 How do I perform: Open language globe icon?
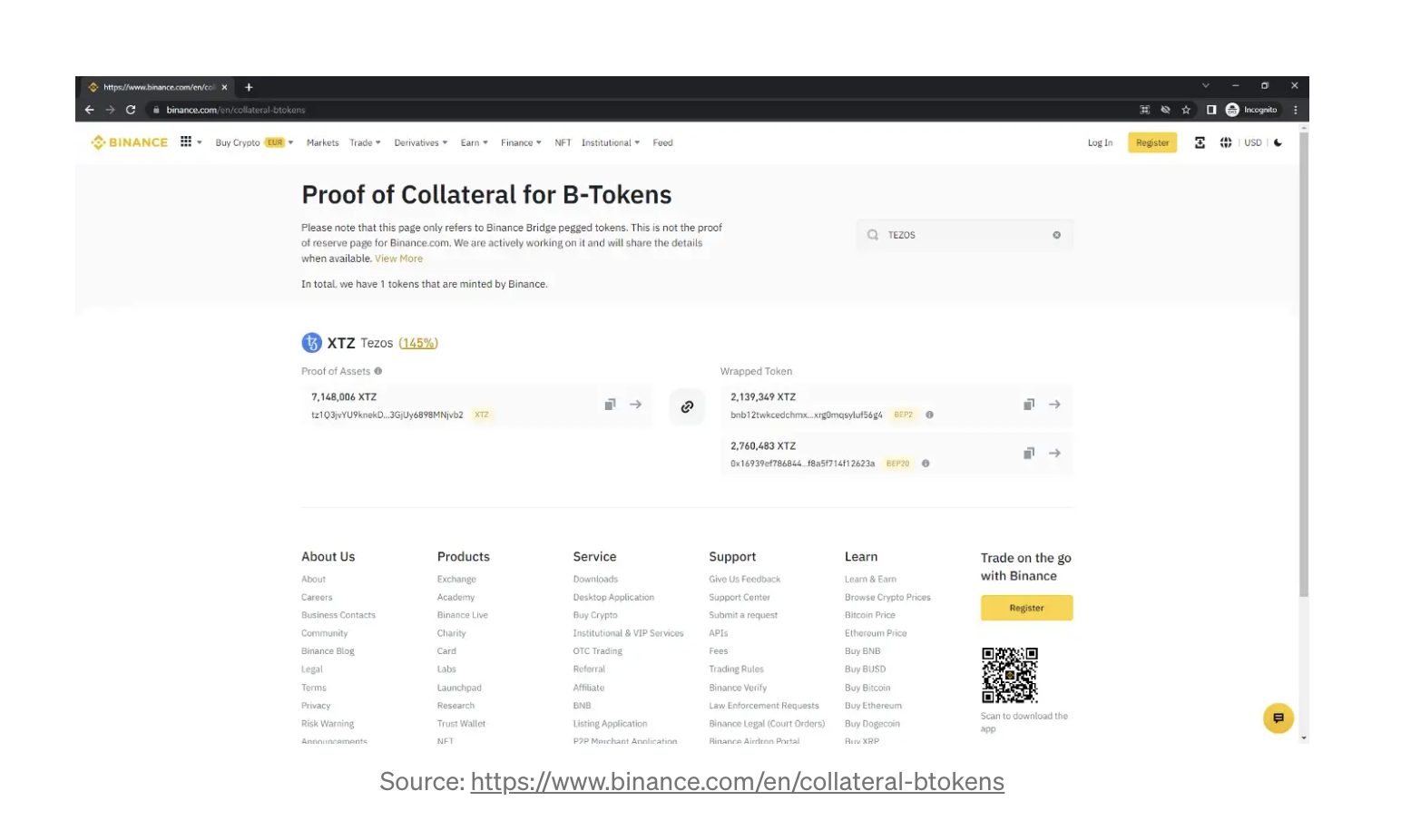coord(1226,142)
